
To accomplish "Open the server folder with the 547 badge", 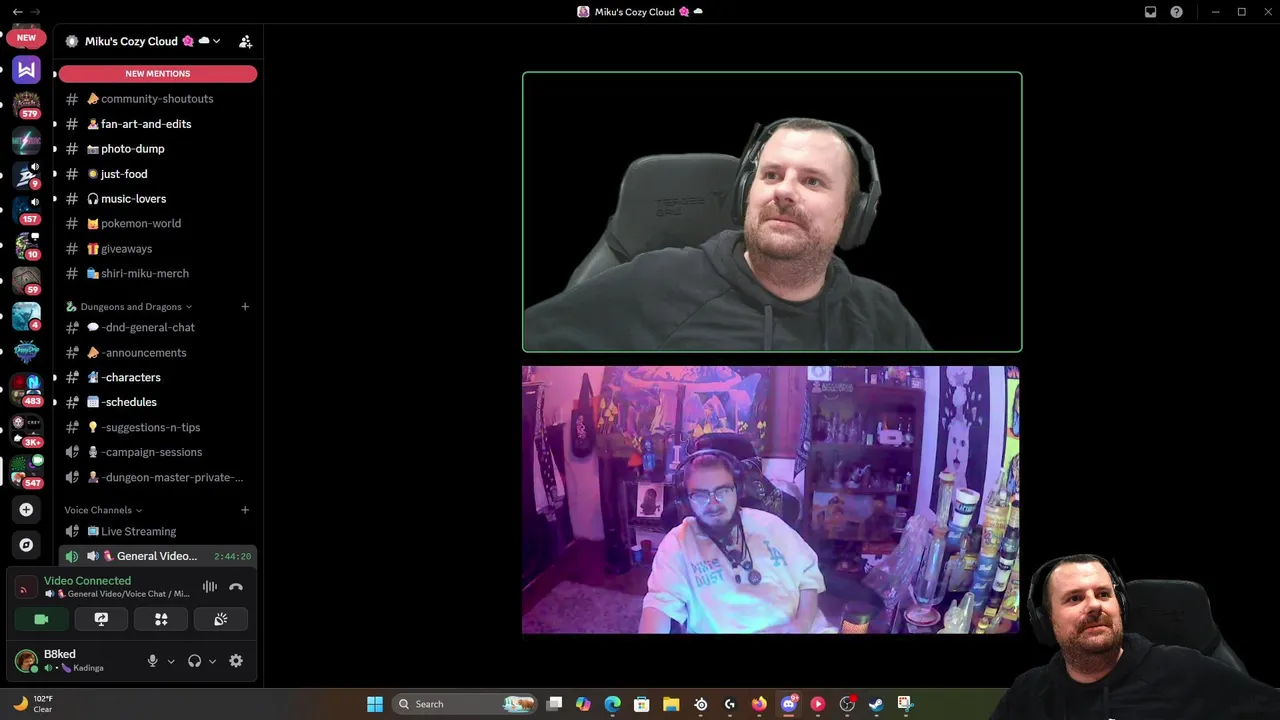I will (x=26, y=470).
